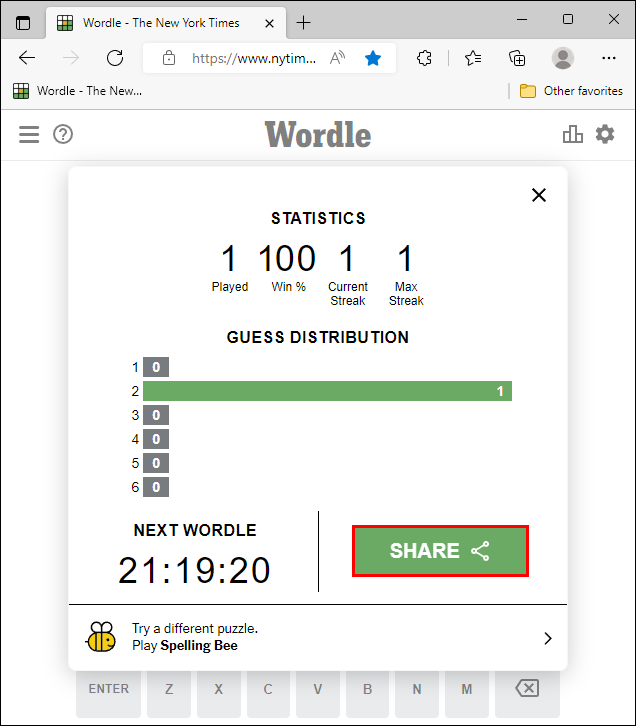The width and height of the screenshot is (636, 726).
Task: Open the Wordle hamburger menu
Action: 29,134
